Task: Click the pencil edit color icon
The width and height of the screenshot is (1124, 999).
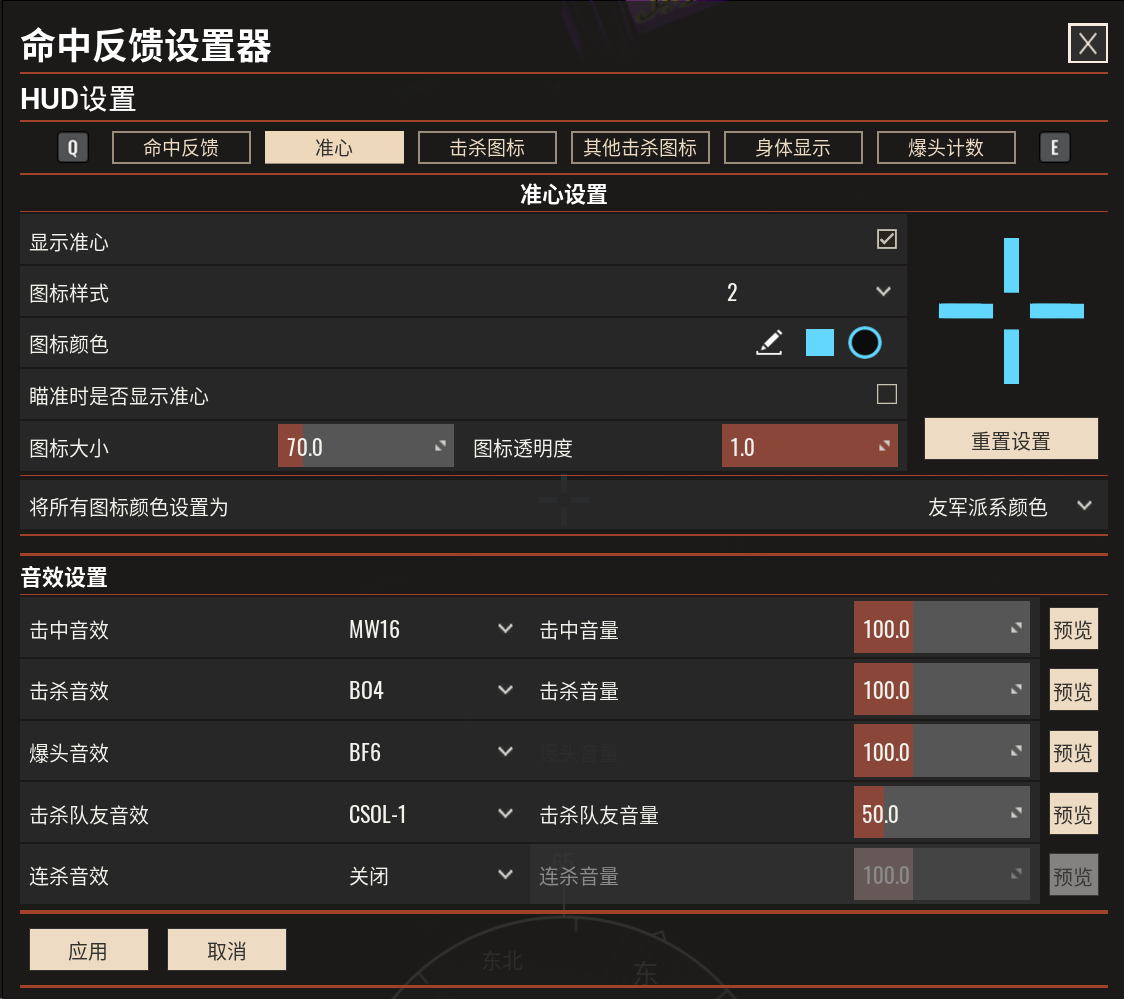Action: tap(769, 343)
